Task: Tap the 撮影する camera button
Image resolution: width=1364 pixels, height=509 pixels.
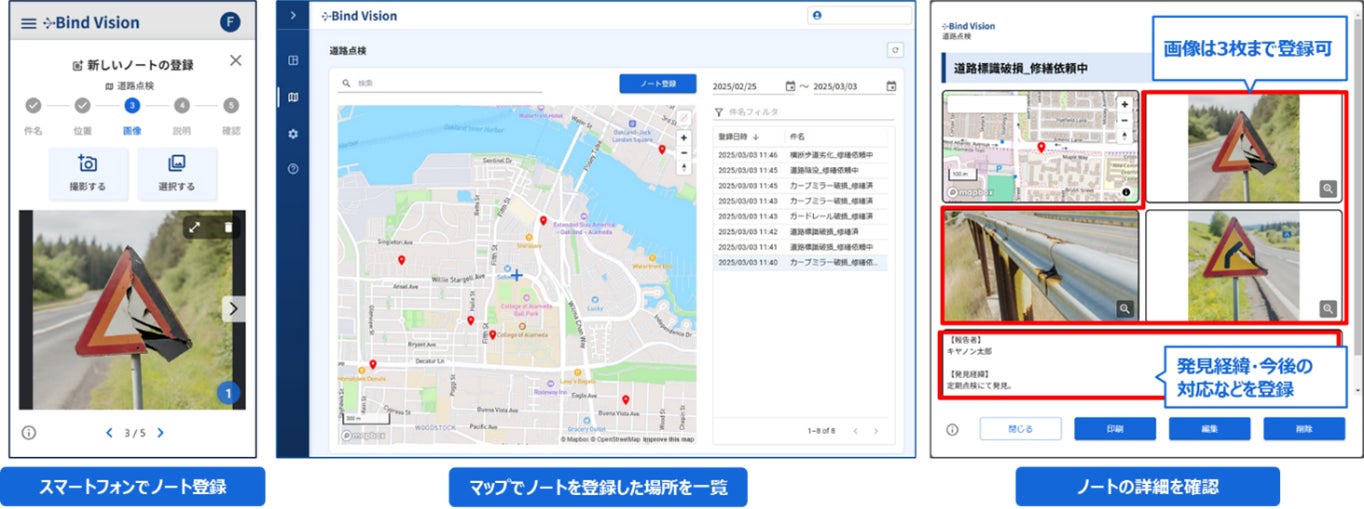Action: coord(88,174)
